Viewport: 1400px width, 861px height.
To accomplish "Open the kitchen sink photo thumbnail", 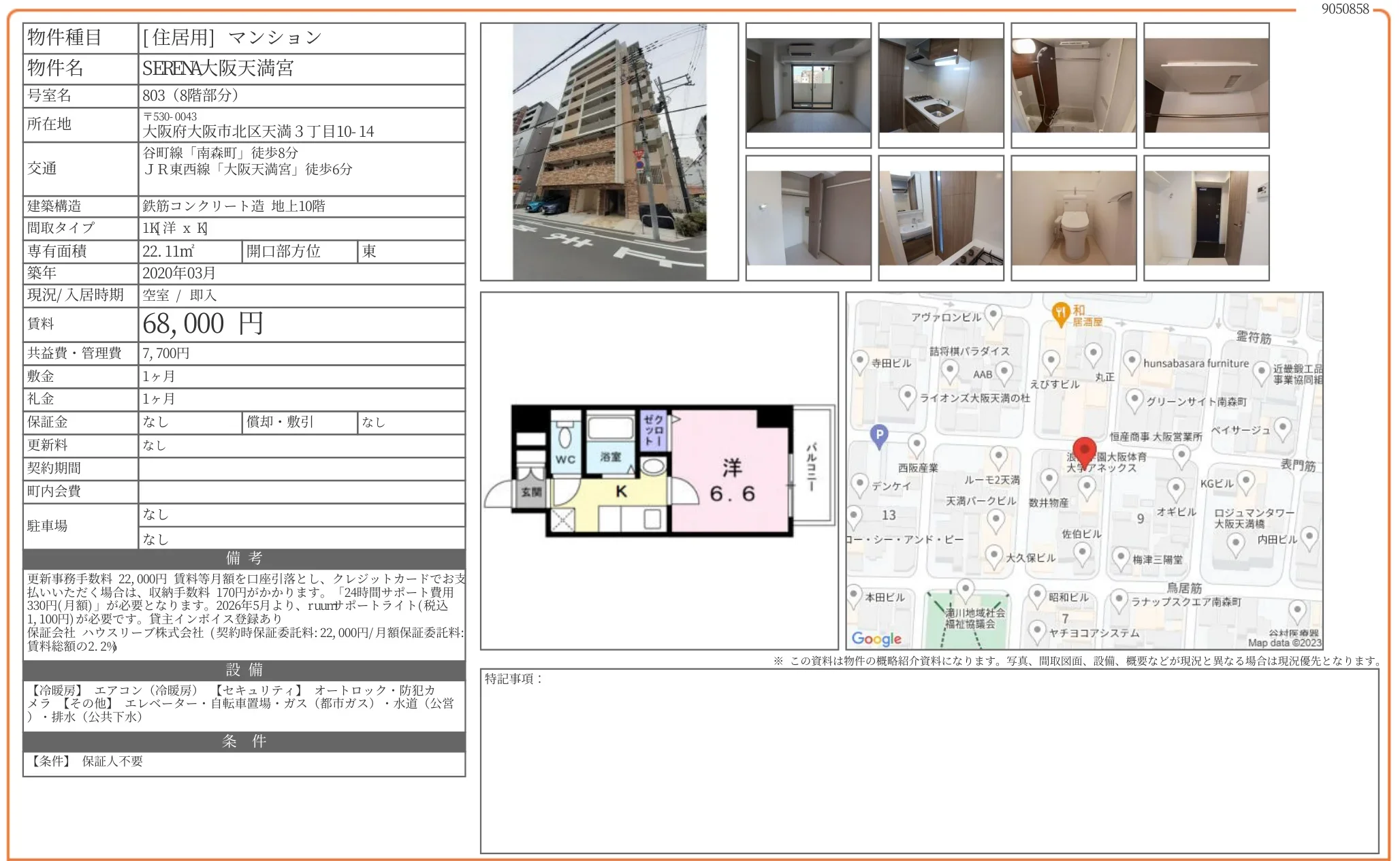I will pyautogui.click(x=940, y=86).
